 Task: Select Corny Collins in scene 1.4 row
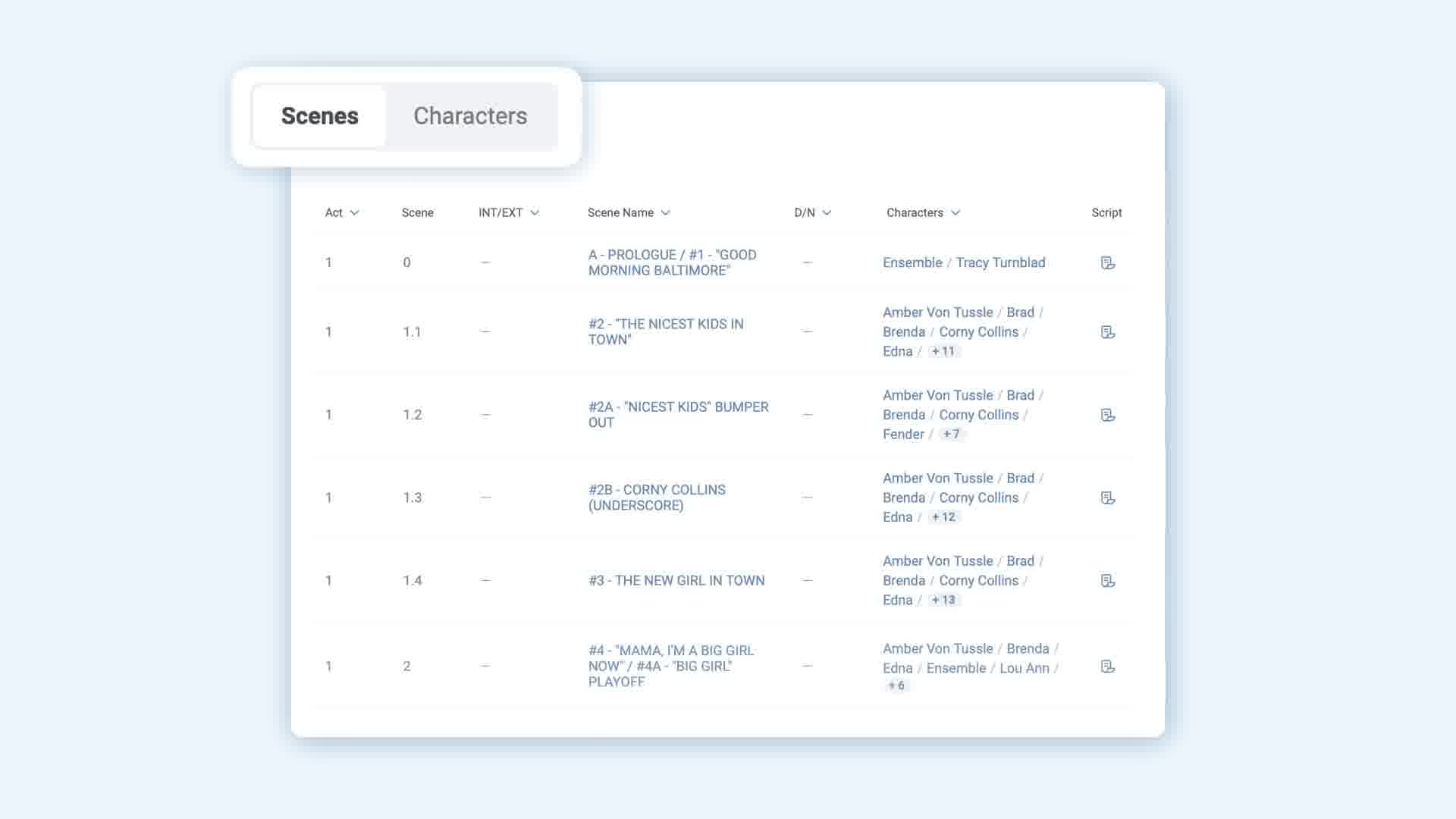(x=978, y=580)
